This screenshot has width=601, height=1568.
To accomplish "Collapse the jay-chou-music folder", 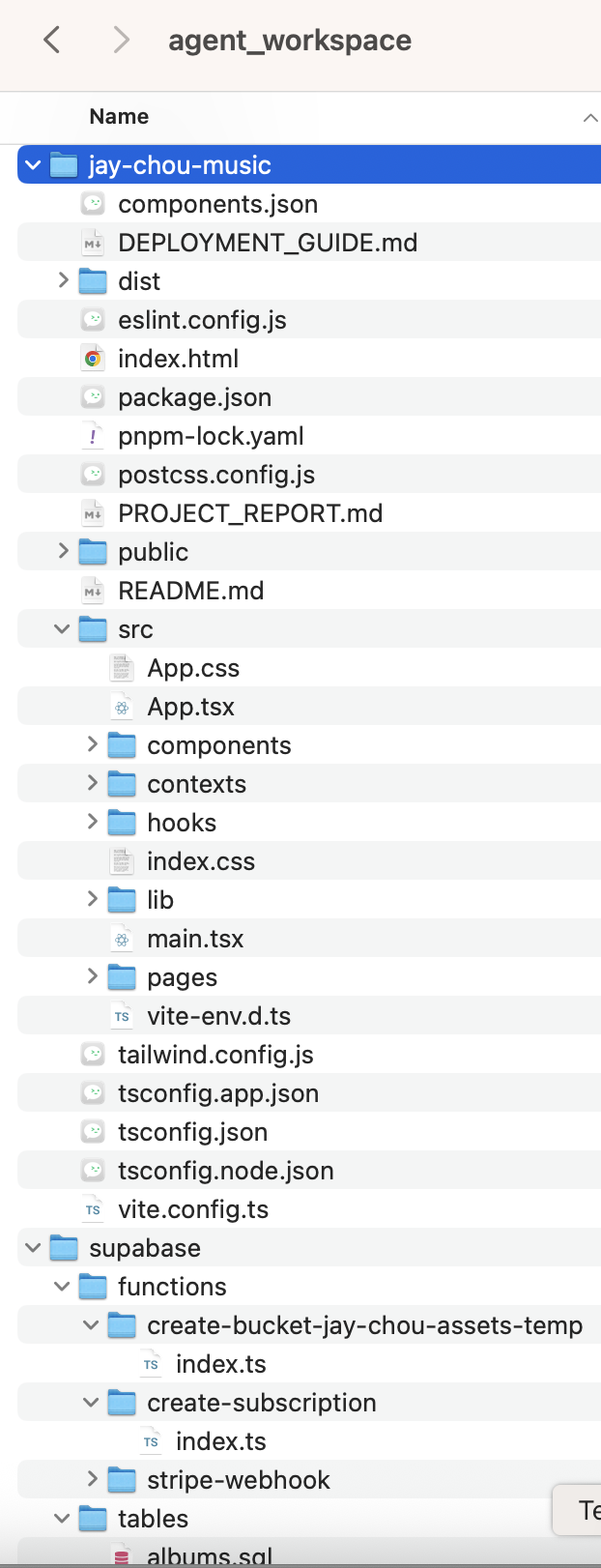I will click(x=33, y=165).
